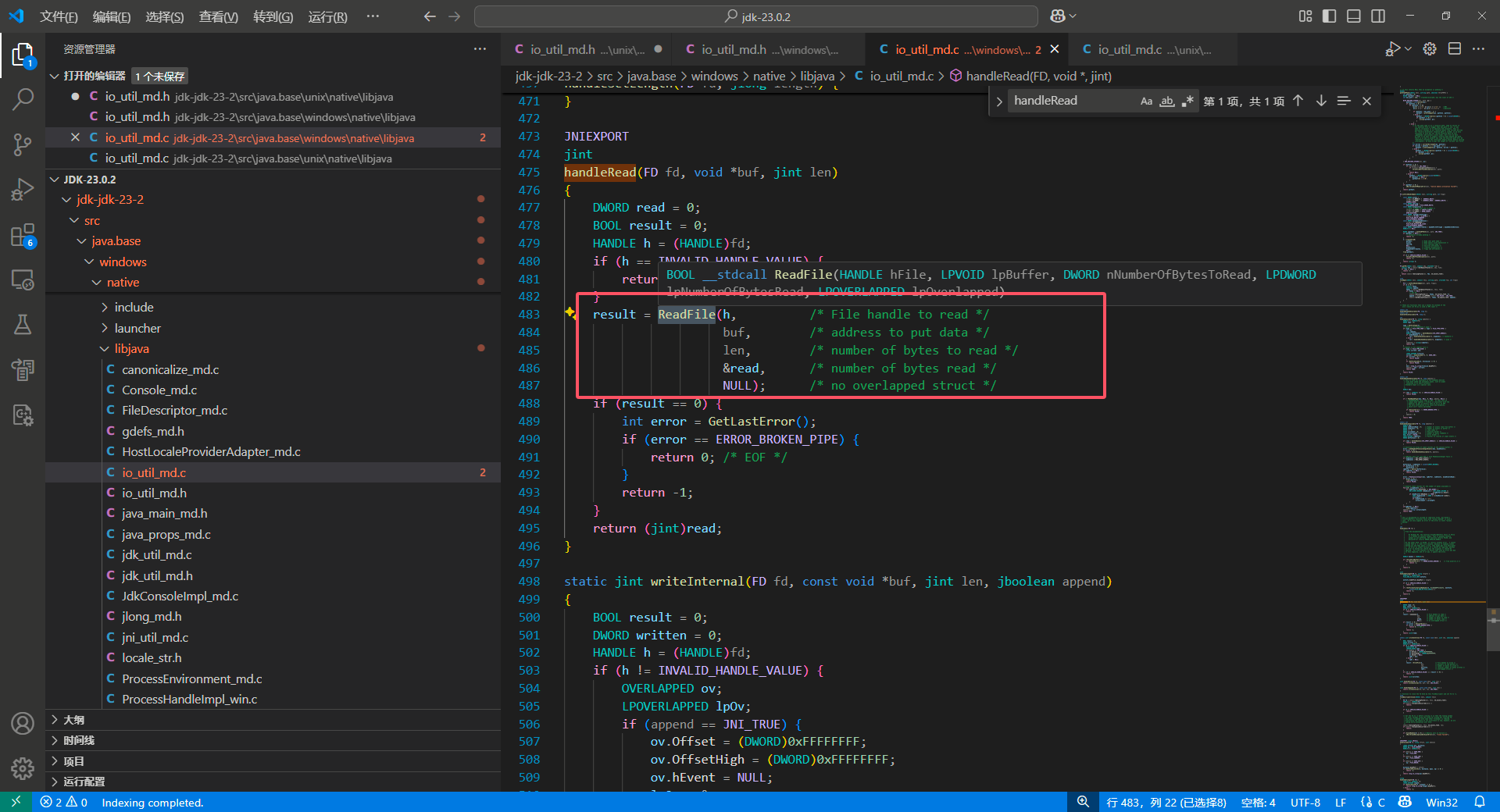Viewport: 1500px width, 812px height.
Task: Toggle Match Whole Word in find widget
Action: pyautogui.click(x=1166, y=101)
